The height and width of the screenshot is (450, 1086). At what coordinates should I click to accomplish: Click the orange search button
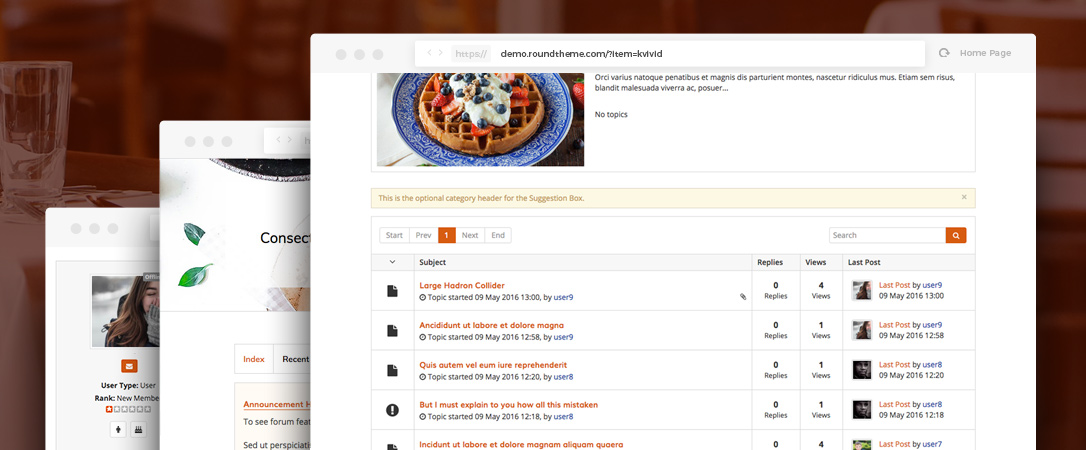point(956,235)
